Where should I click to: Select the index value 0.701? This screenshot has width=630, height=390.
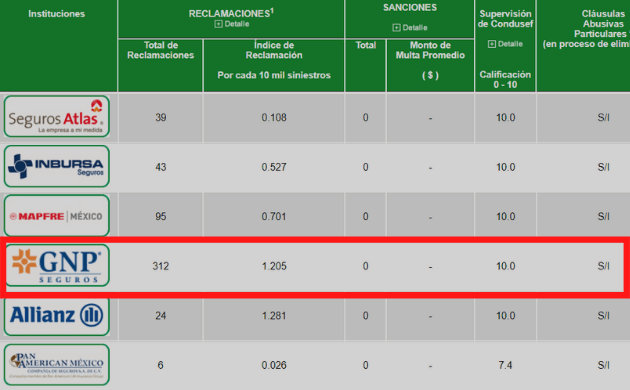(274, 216)
